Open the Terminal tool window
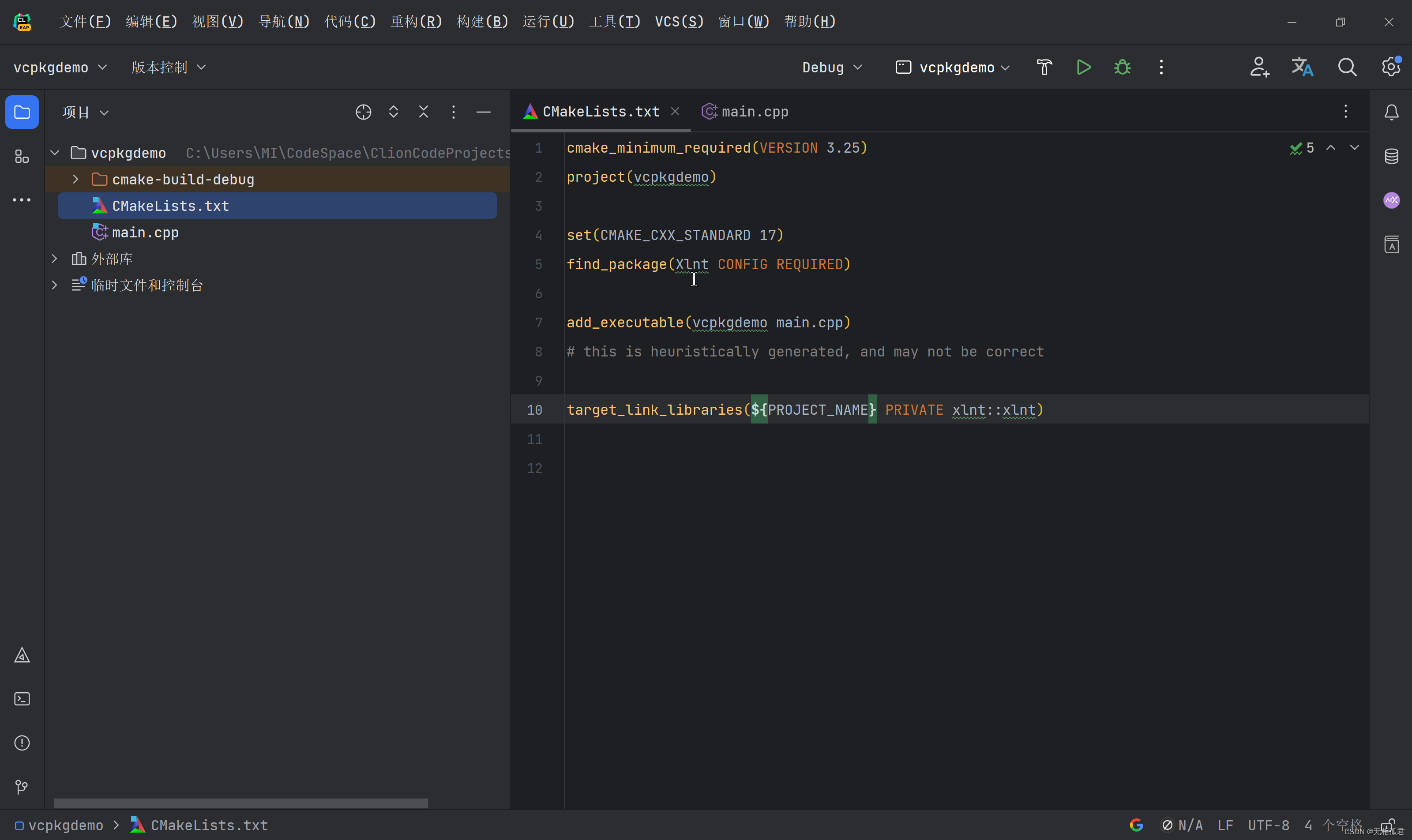The height and width of the screenshot is (840, 1412). [x=22, y=699]
